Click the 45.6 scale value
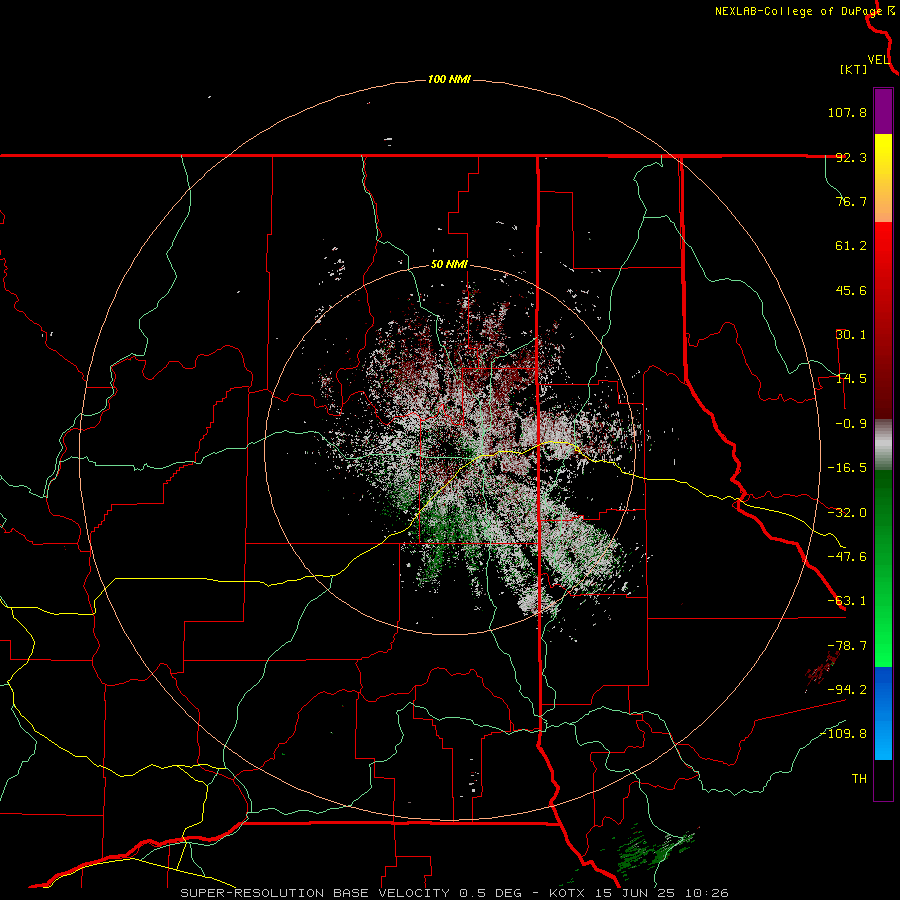Screen dimensions: 900x900 point(851,290)
